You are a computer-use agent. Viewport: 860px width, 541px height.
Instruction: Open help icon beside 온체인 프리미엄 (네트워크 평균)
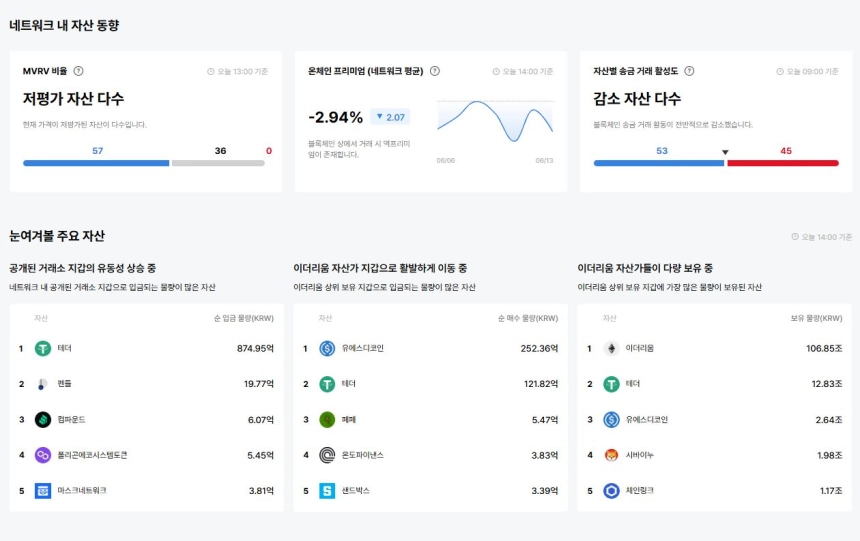(435, 71)
